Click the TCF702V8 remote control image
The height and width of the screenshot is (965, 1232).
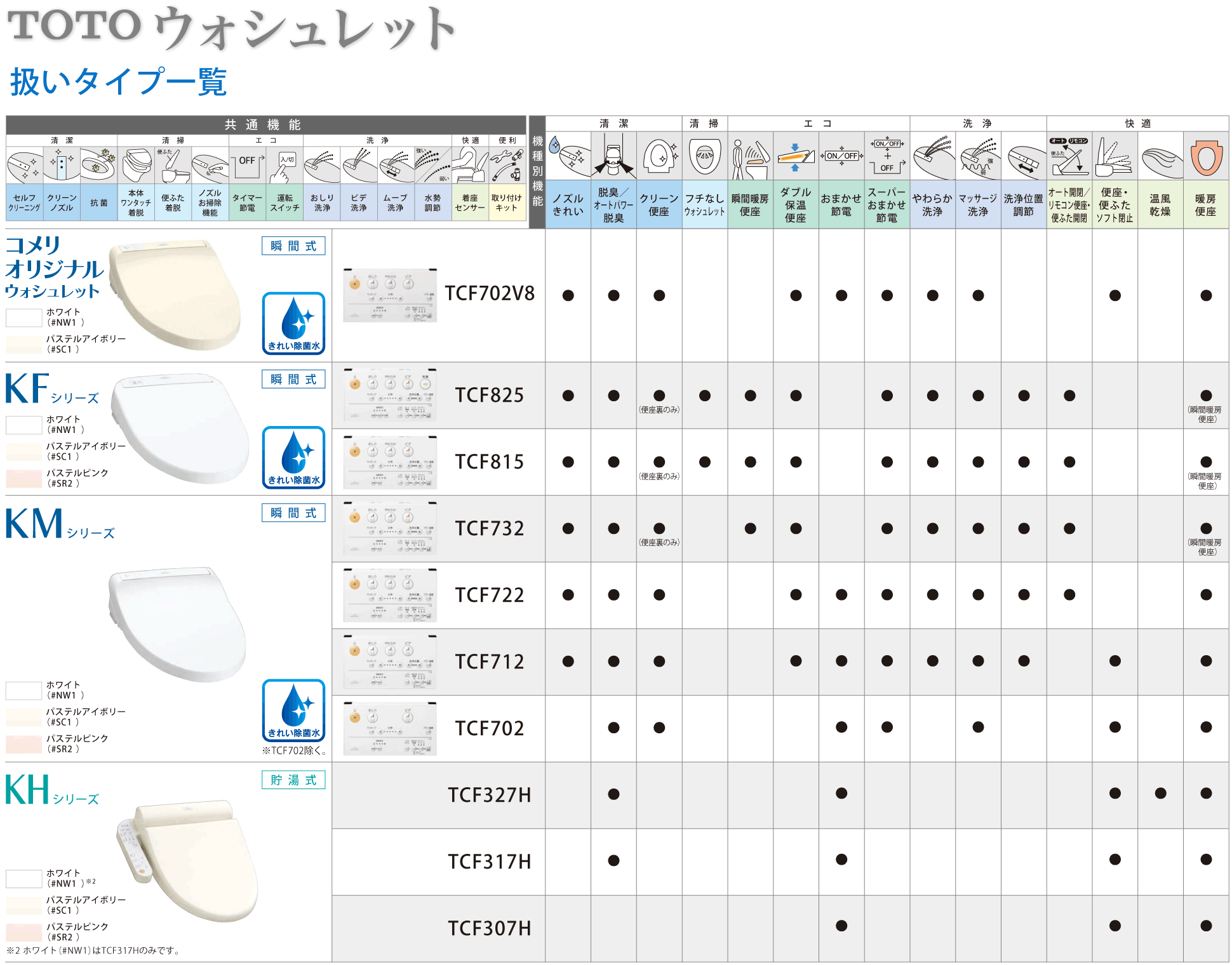[390, 295]
